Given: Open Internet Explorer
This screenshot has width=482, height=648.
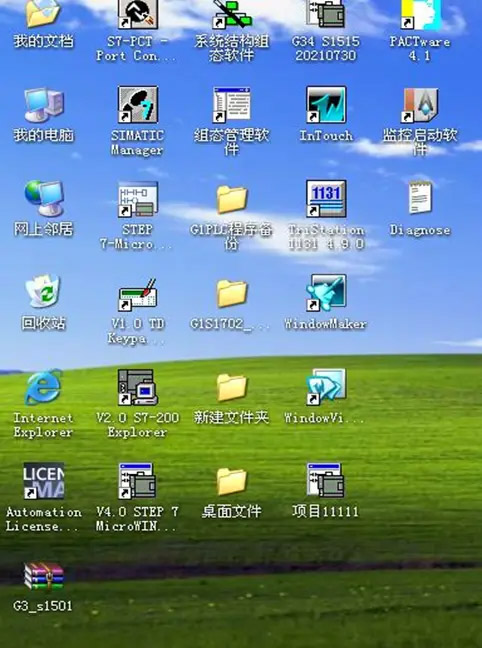Looking at the screenshot, I should pyautogui.click(x=43, y=387).
